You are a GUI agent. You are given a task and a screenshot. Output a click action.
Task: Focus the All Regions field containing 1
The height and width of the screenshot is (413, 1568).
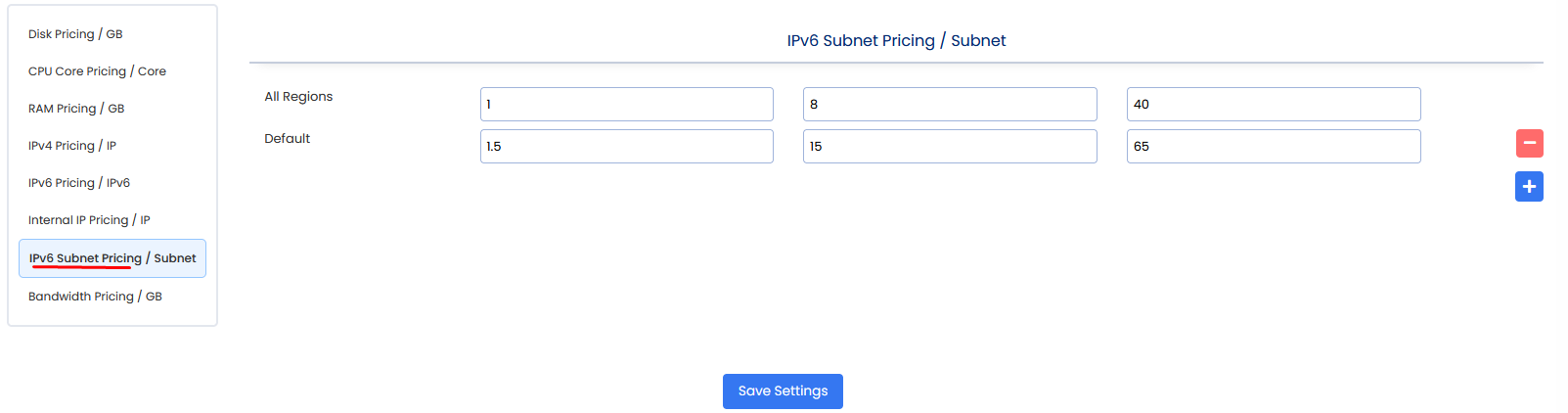[x=626, y=105]
